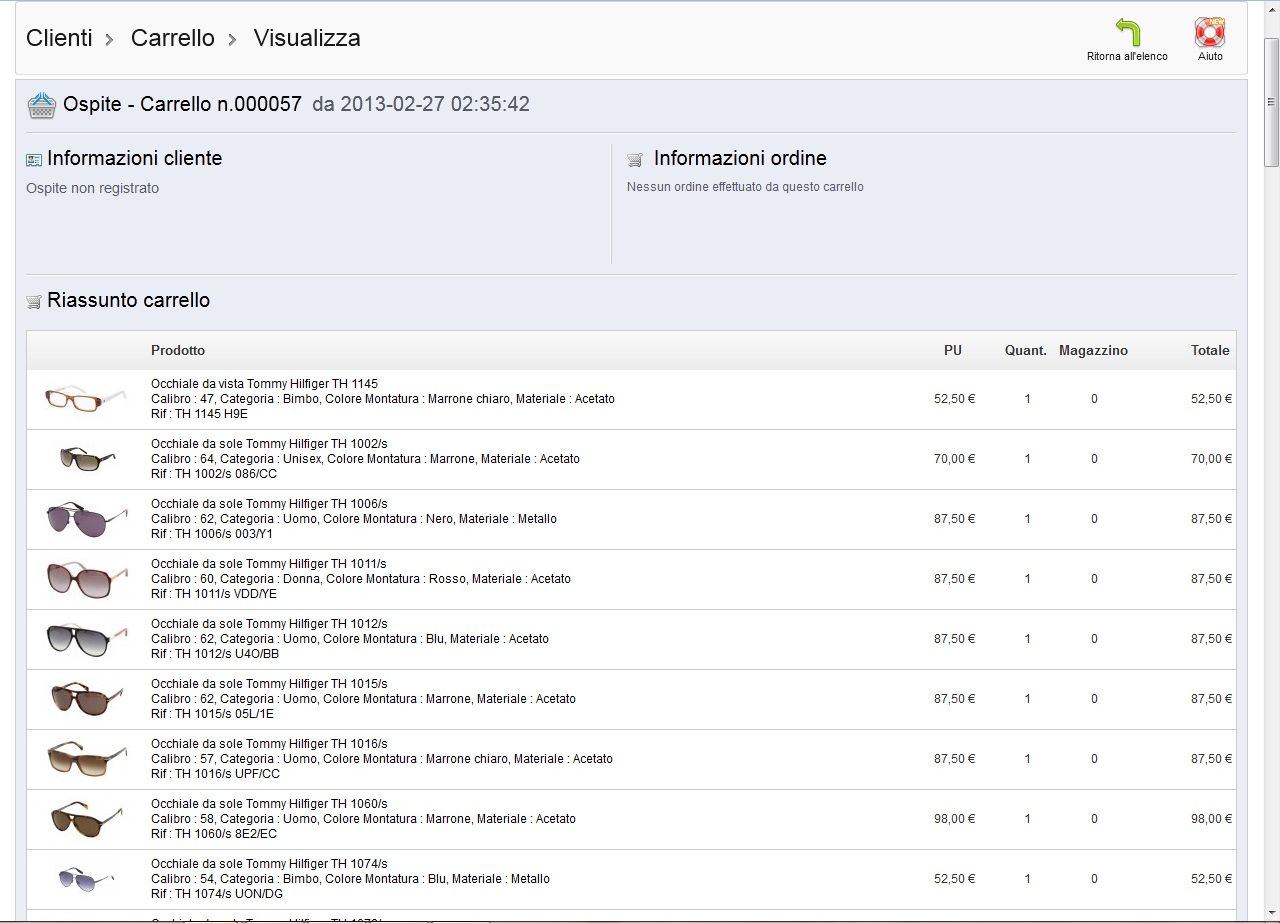Screen dimensions: 1280x923
Task: Click the PU column header
Action: click(953, 350)
